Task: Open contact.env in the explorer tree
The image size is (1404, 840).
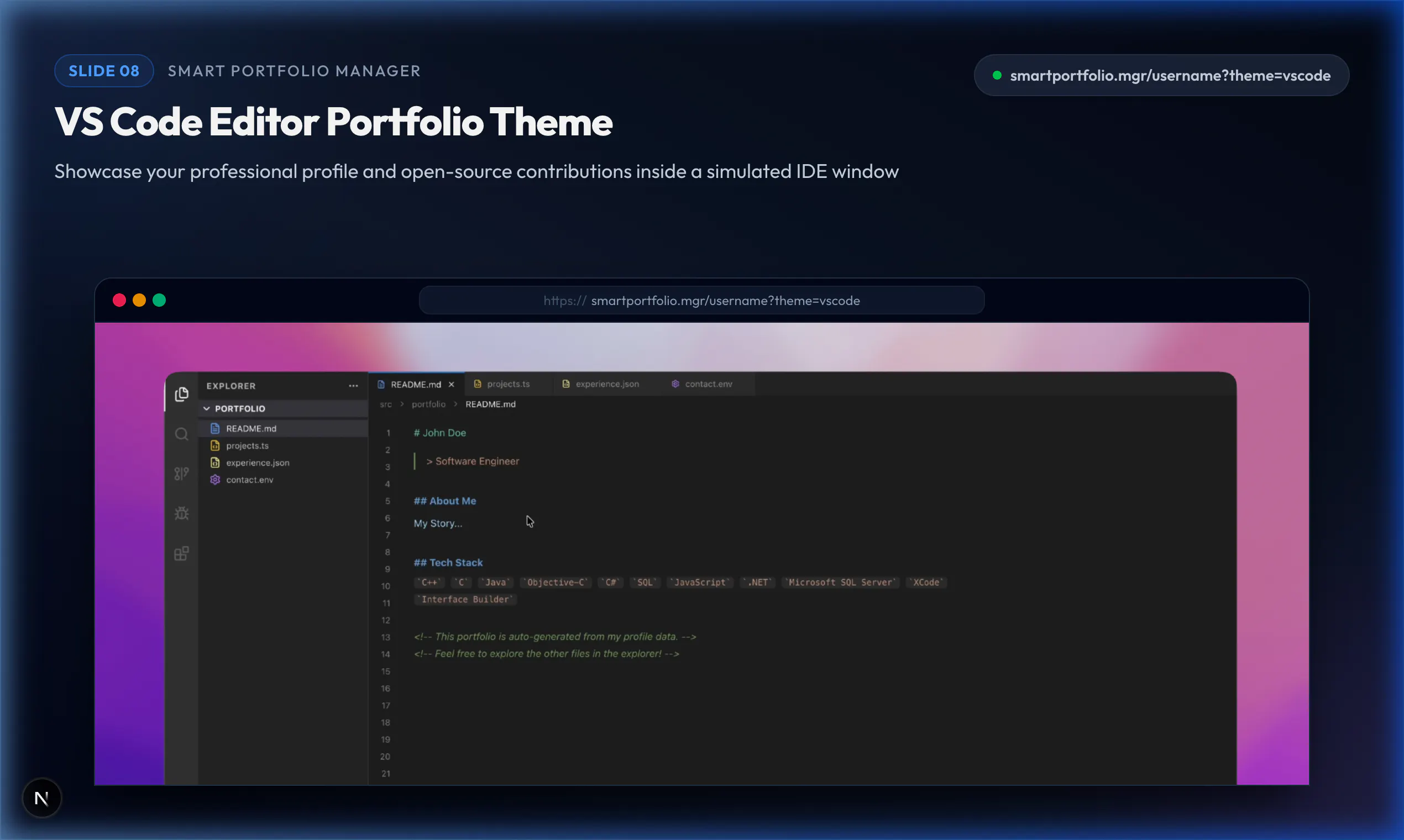Action: coord(283,480)
